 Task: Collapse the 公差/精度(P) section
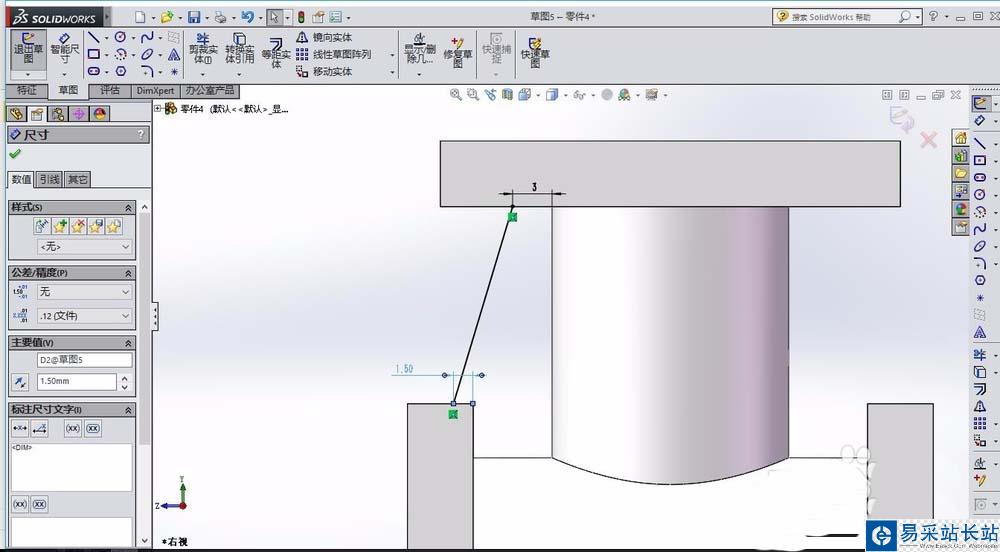[x=128, y=273]
